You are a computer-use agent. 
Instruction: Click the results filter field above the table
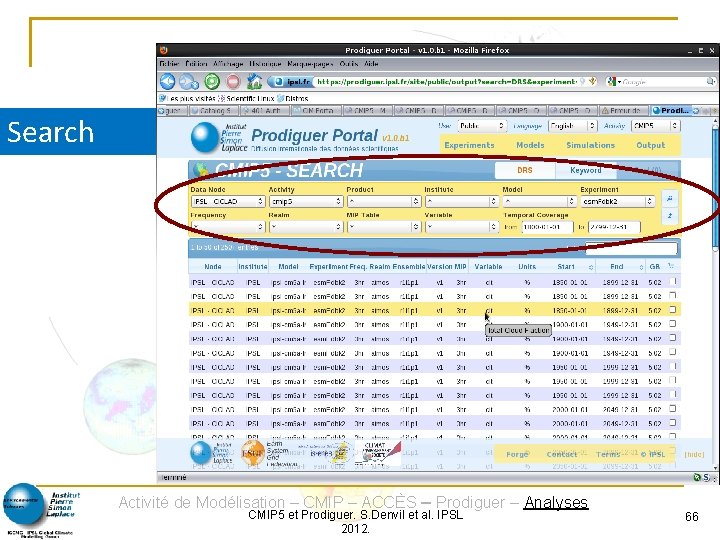[x=631, y=248]
